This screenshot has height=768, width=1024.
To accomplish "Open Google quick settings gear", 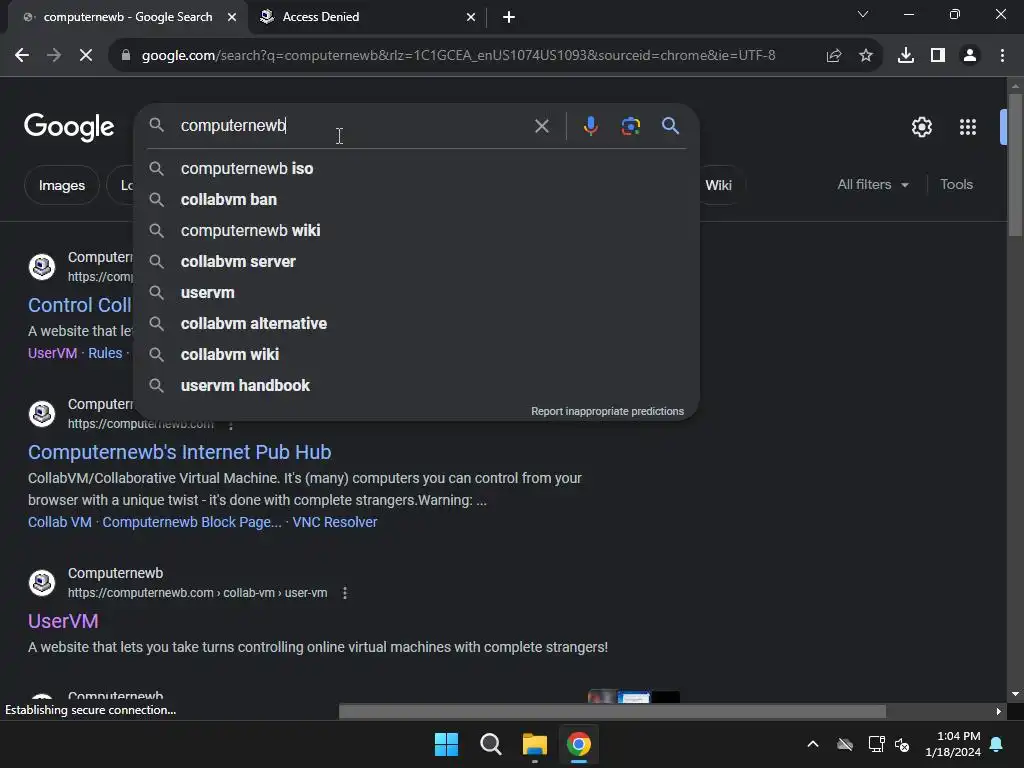I will tap(921, 127).
